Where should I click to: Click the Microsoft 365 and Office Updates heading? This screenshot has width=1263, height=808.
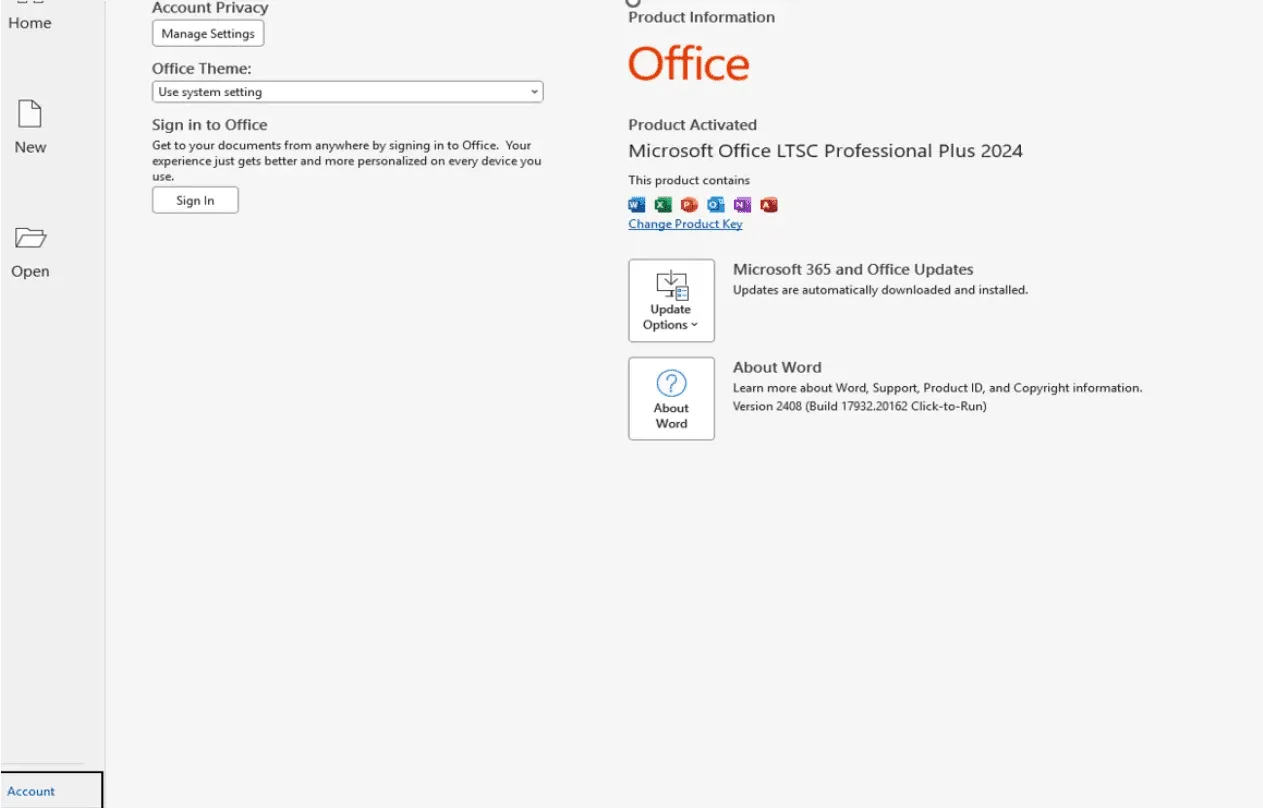(852, 269)
